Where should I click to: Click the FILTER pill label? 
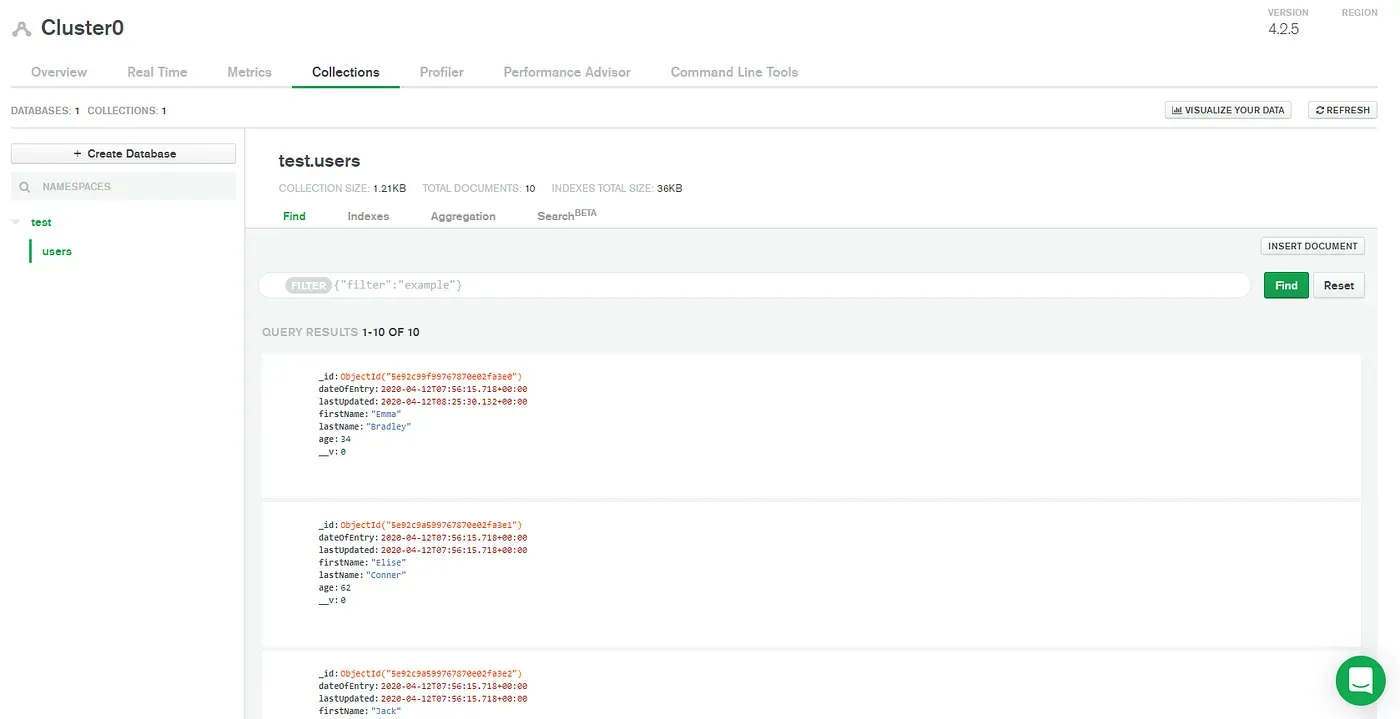[308, 285]
